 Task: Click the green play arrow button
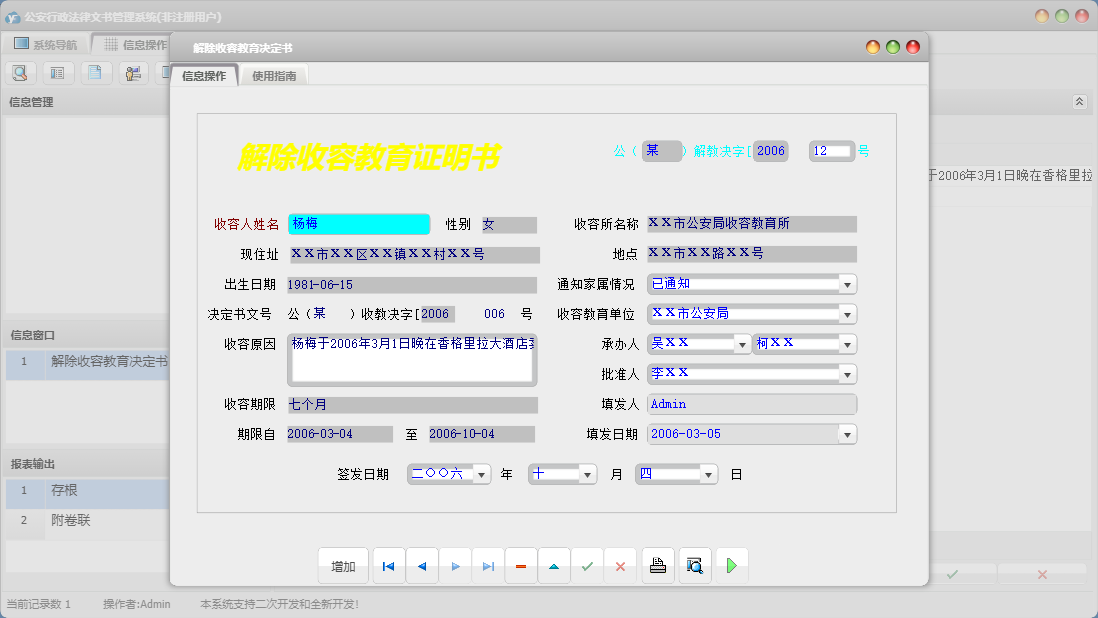coord(731,566)
